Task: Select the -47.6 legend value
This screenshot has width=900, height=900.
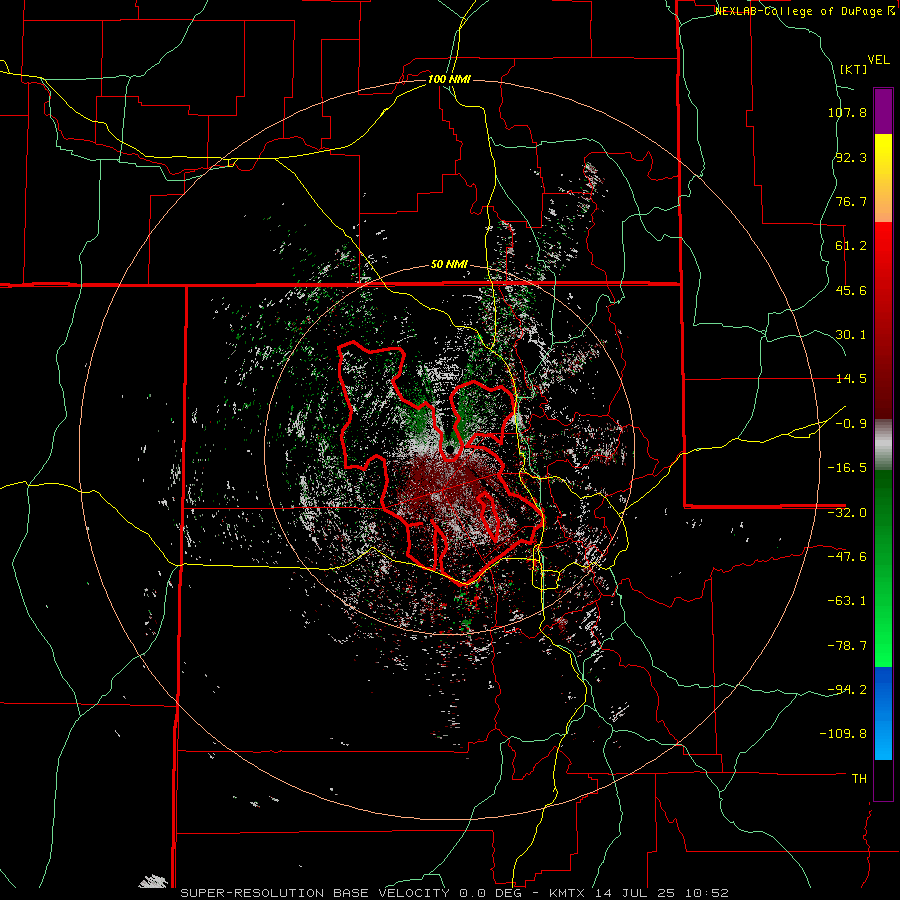Action: tap(847, 557)
